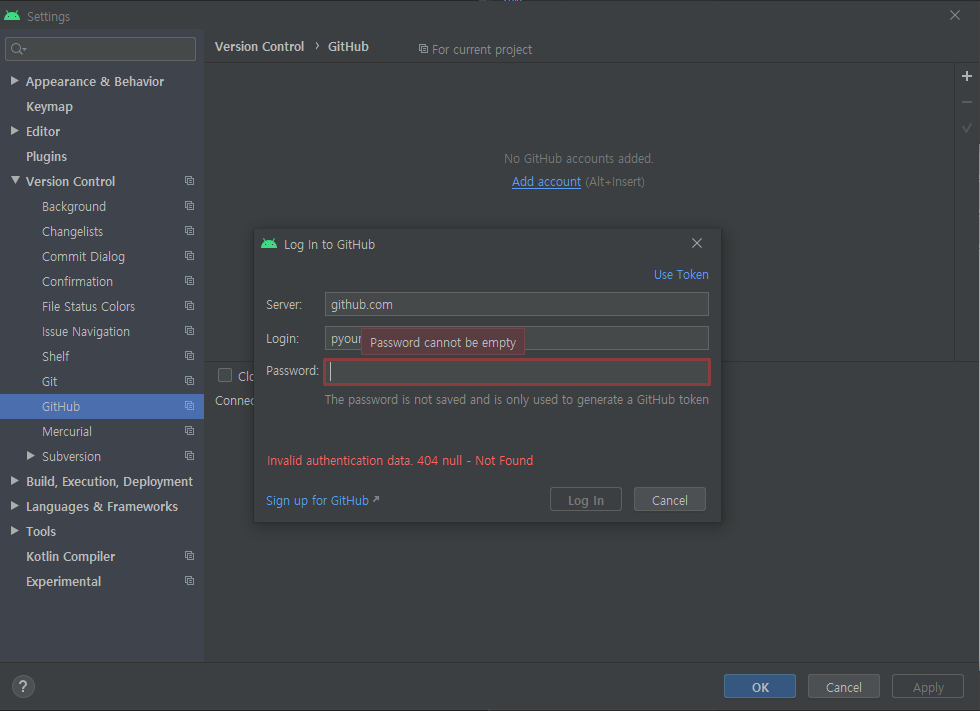Click the plus add-account icon
Screen dimensions: 980x711
pyautogui.click(x=966, y=76)
